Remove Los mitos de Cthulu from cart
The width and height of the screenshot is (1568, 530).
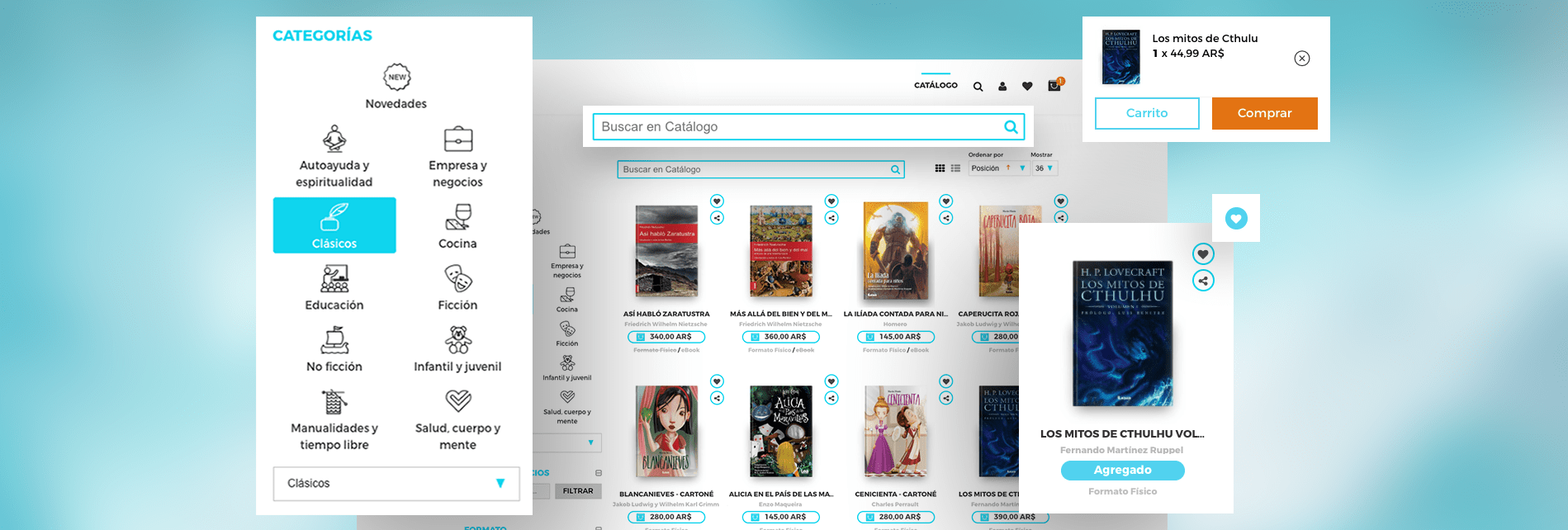[1302, 58]
